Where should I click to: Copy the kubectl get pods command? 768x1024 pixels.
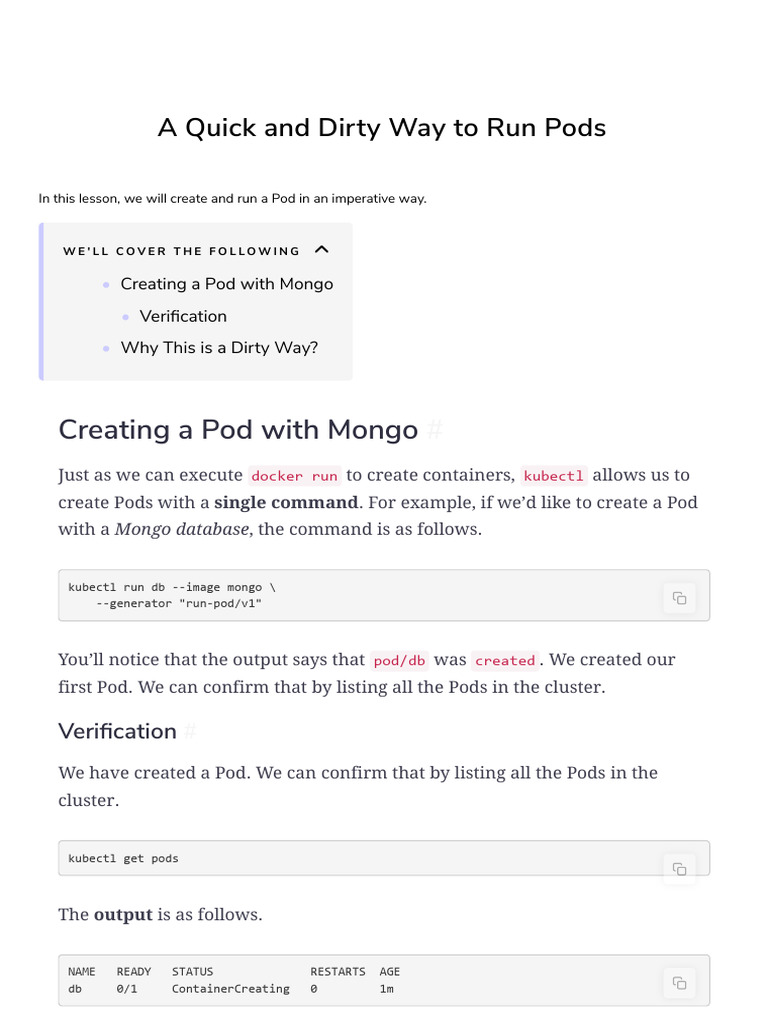pyautogui.click(x=679, y=868)
